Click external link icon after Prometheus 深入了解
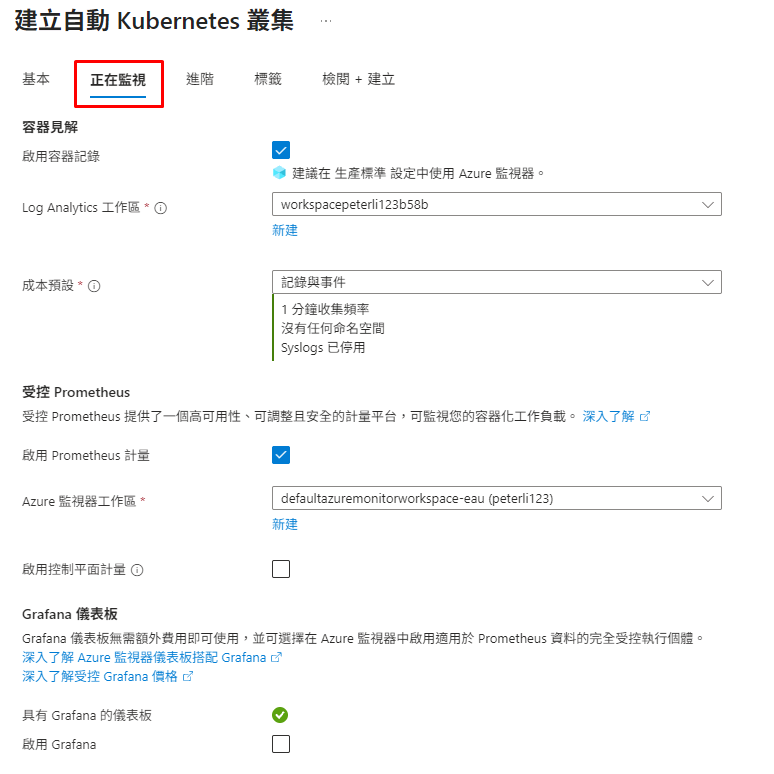The width and height of the screenshot is (774, 774). point(645,417)
